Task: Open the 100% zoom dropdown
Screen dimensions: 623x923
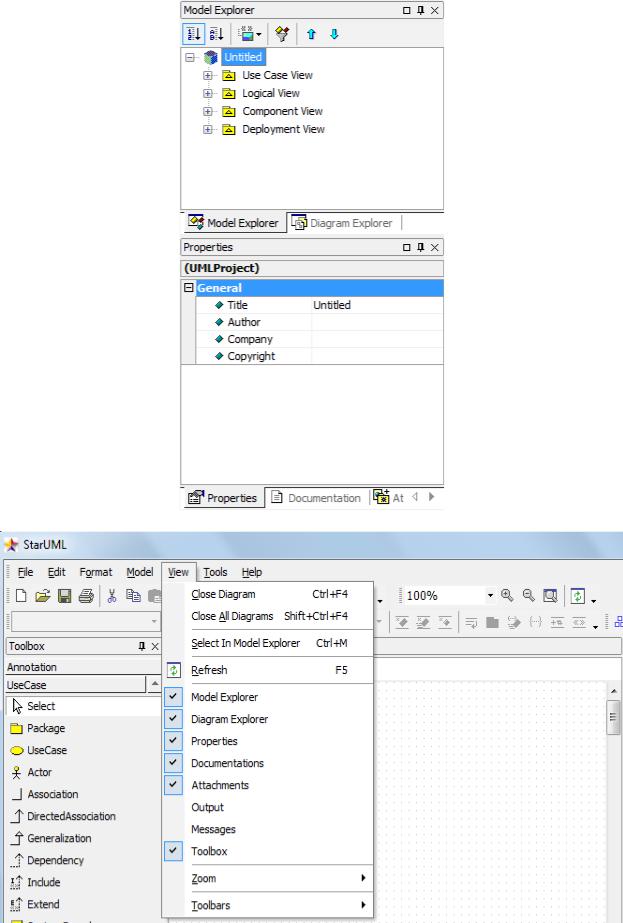Action: (x=490, y=596)
